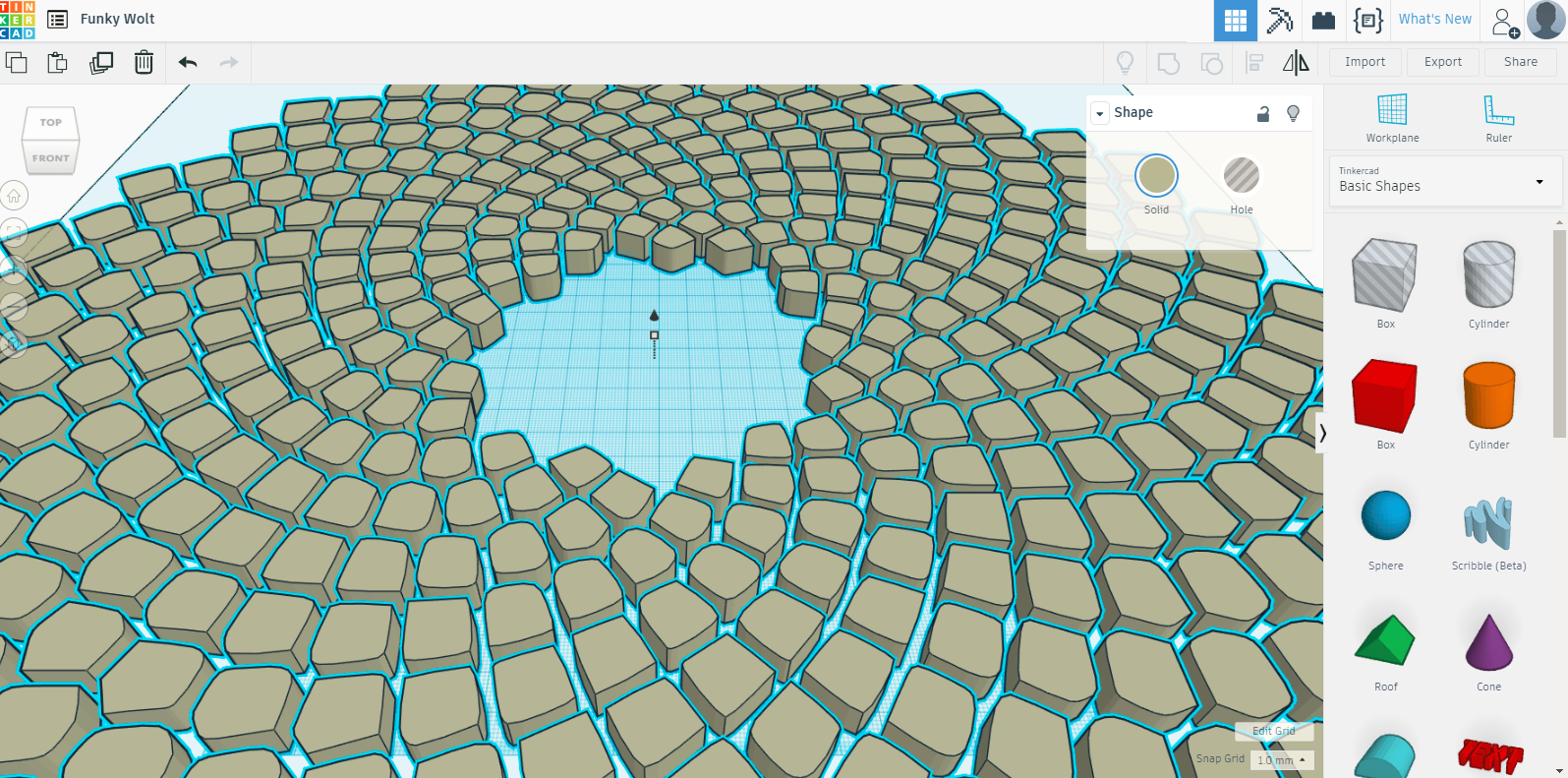Open Bricks mode icon
Screen dimensions: 1568x778
(1324, 21)
